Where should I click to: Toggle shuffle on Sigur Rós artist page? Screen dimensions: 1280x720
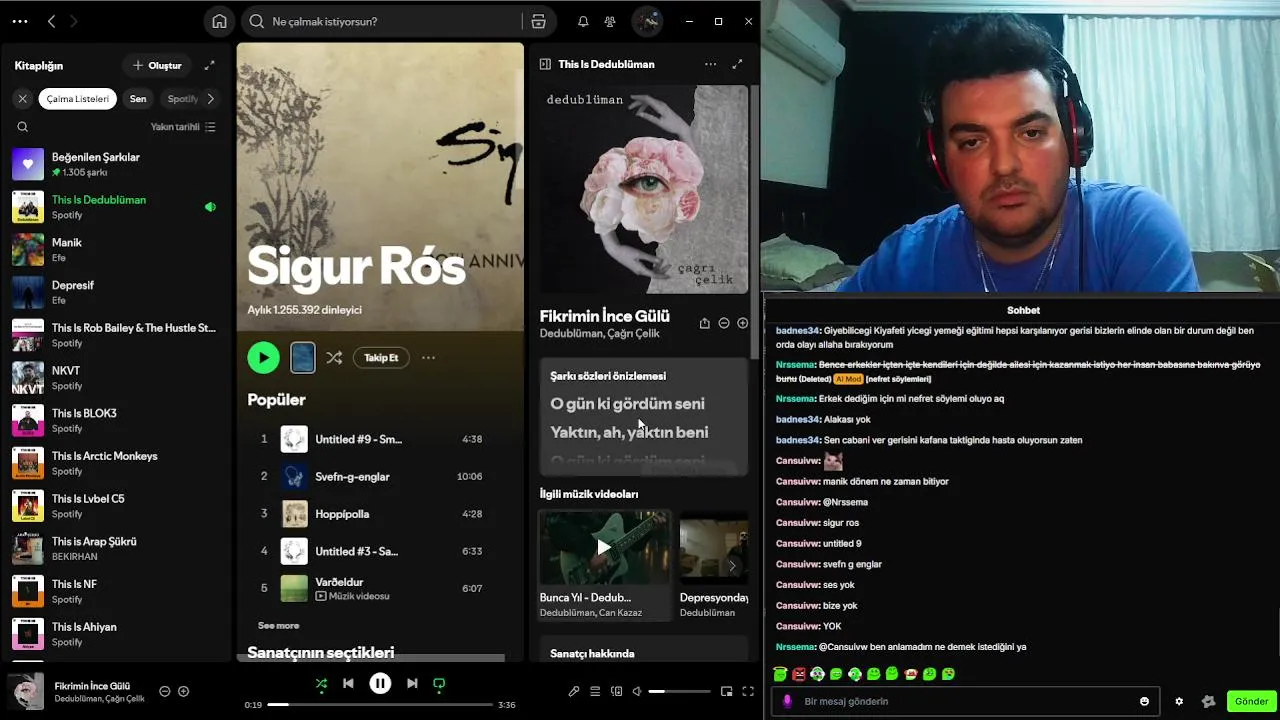tap(334, 358)
